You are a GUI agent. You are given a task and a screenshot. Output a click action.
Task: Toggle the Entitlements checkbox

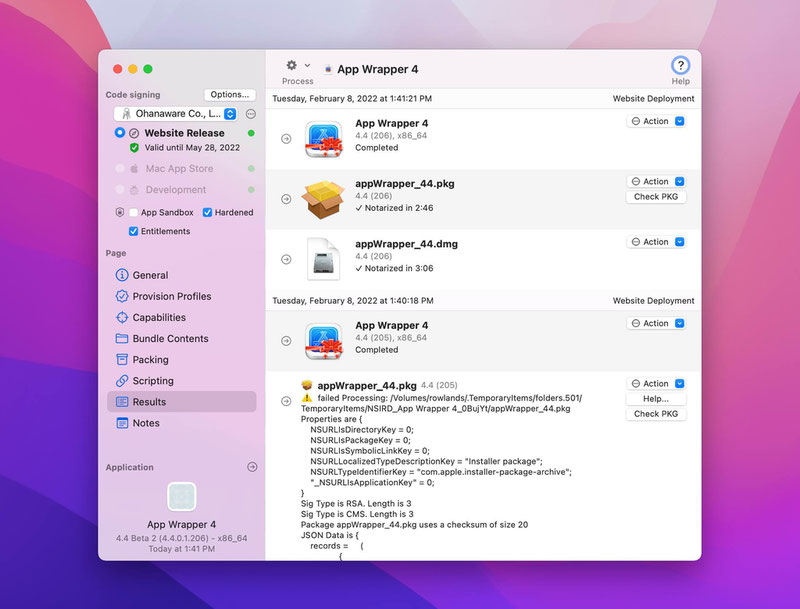[134, 231]
